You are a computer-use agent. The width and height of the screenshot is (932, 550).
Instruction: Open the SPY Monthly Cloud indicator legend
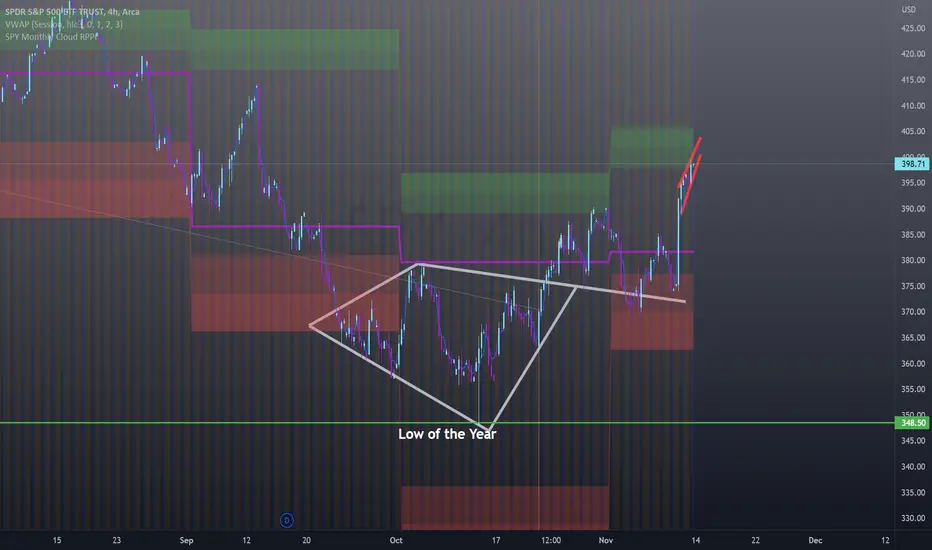tap(51, 37)
